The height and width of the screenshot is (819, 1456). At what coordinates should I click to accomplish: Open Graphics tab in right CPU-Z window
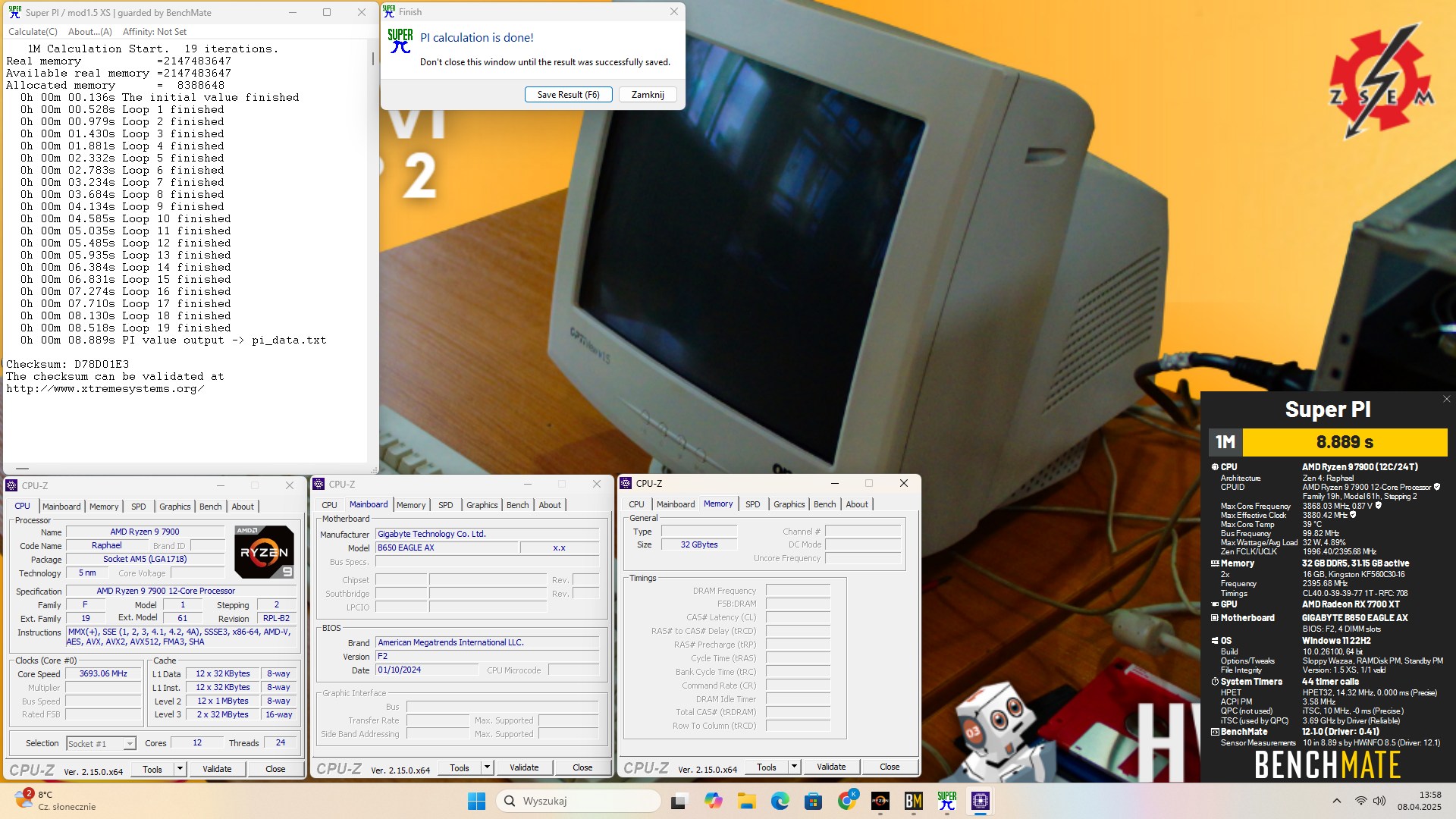tap(789, 504)
